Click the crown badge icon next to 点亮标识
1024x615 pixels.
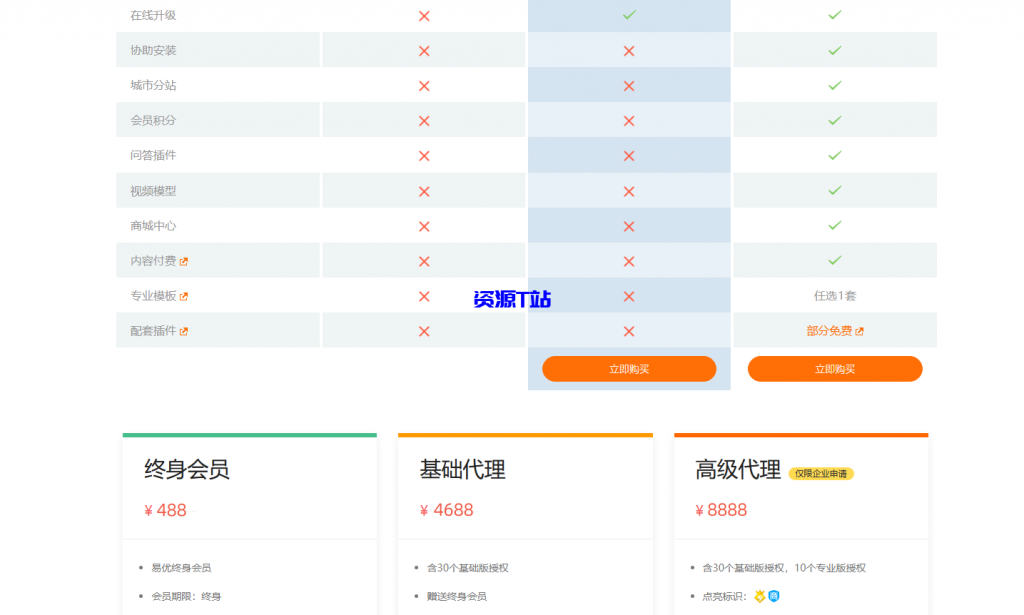(x=759, y=596)
